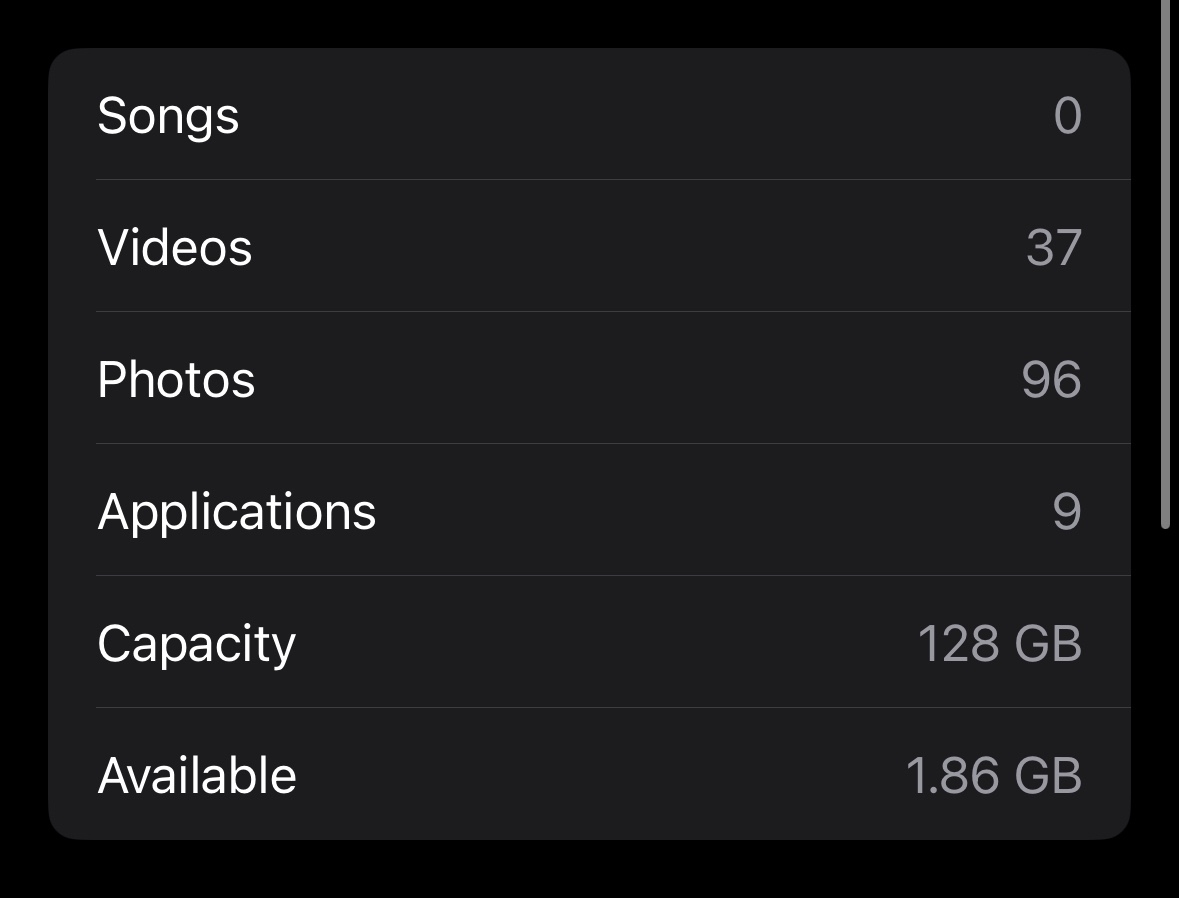This screenshot has height=898, width=1179.
Task: Click the divider between Applications and Capacity
Action: pyautogui.click(x=612, y=575)
